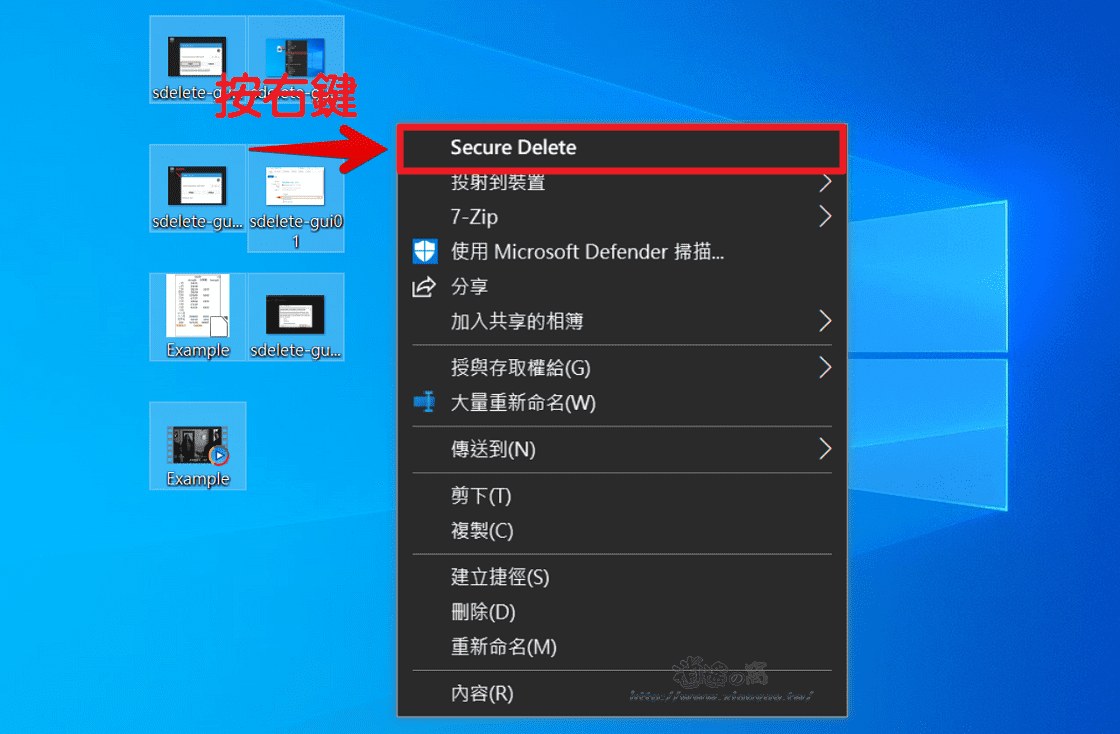The width and height of the screenshot is (1120, 734).
Task: Select 剪下(T) to cut the file
Action: tap(478, 495)
